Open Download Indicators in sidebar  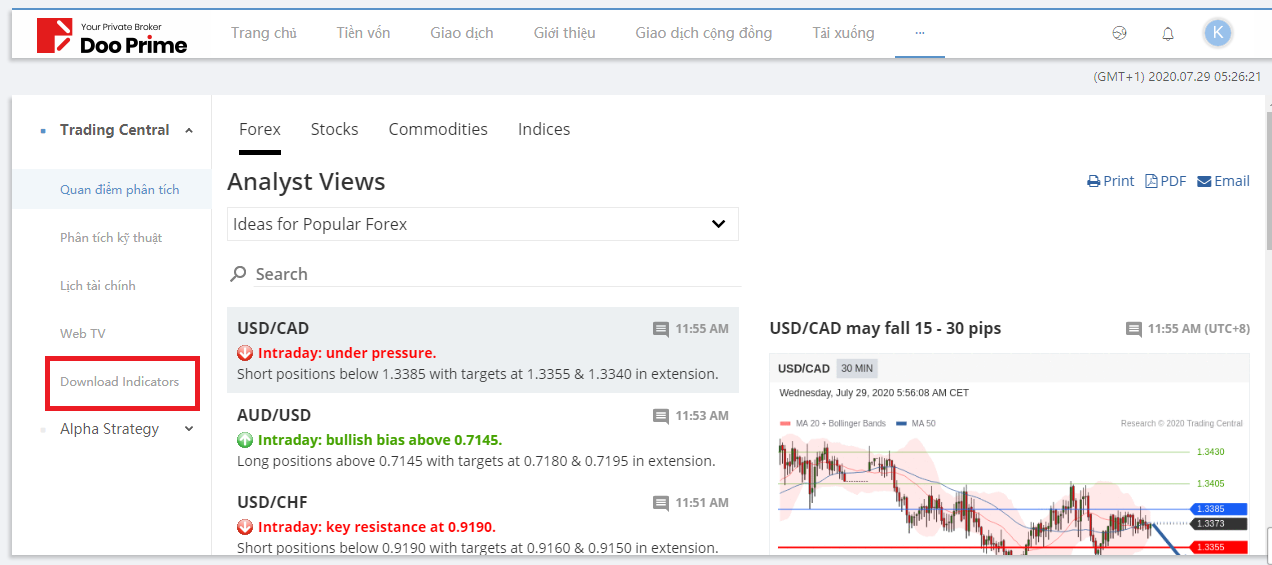[120, 382]
